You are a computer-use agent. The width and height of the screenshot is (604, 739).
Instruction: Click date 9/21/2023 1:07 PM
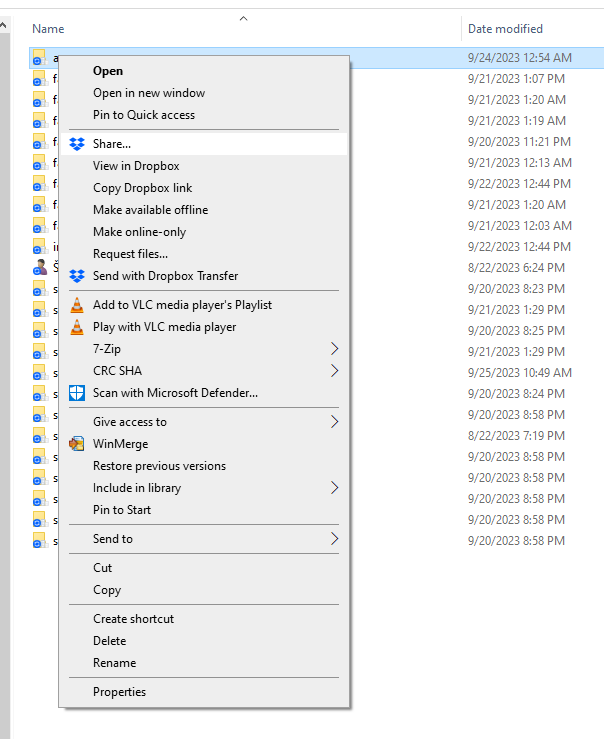click(516, 79)
